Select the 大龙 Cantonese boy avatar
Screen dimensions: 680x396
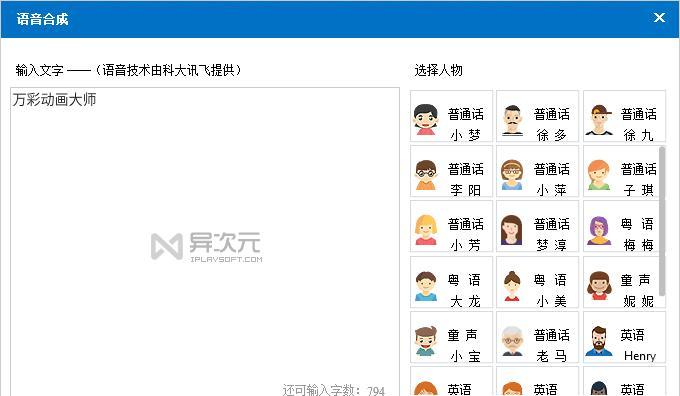(426, 286)
